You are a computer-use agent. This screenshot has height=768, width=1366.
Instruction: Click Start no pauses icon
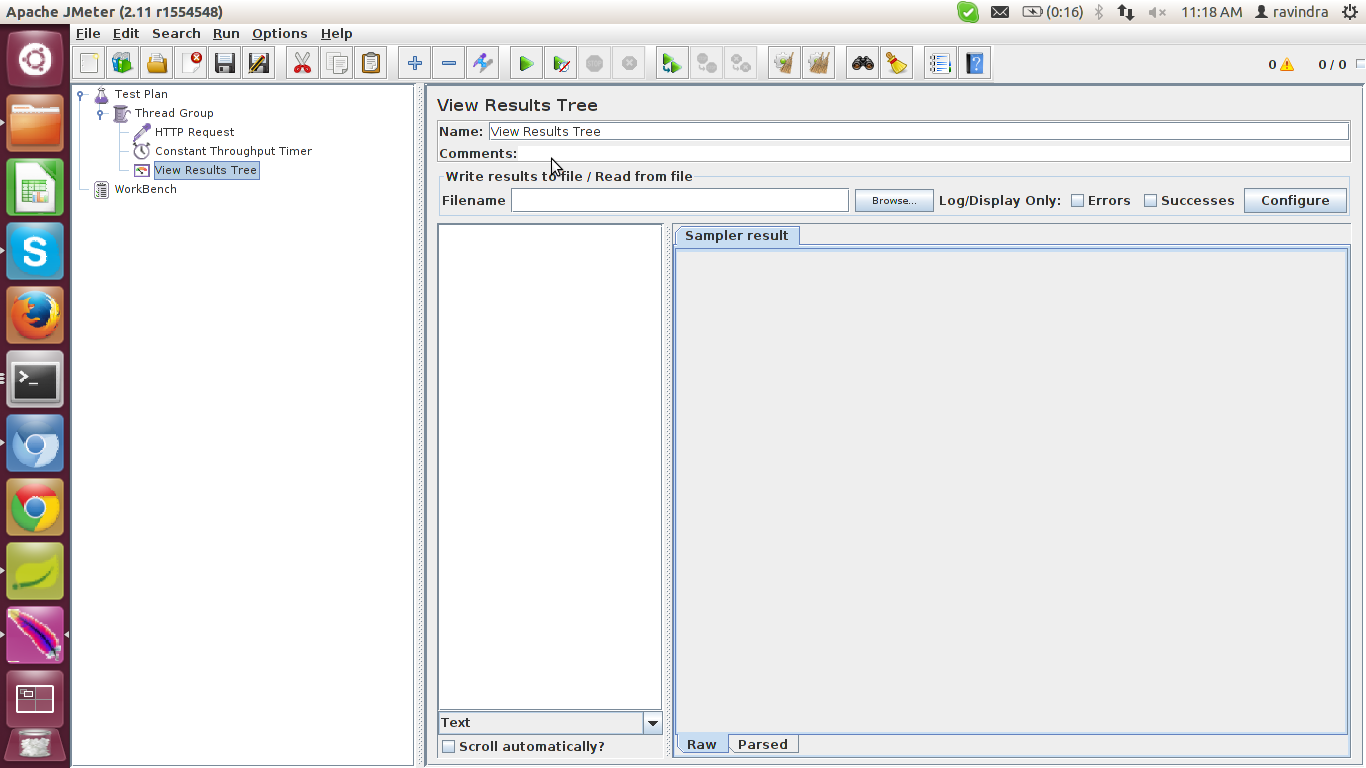(x=561, y=64)
